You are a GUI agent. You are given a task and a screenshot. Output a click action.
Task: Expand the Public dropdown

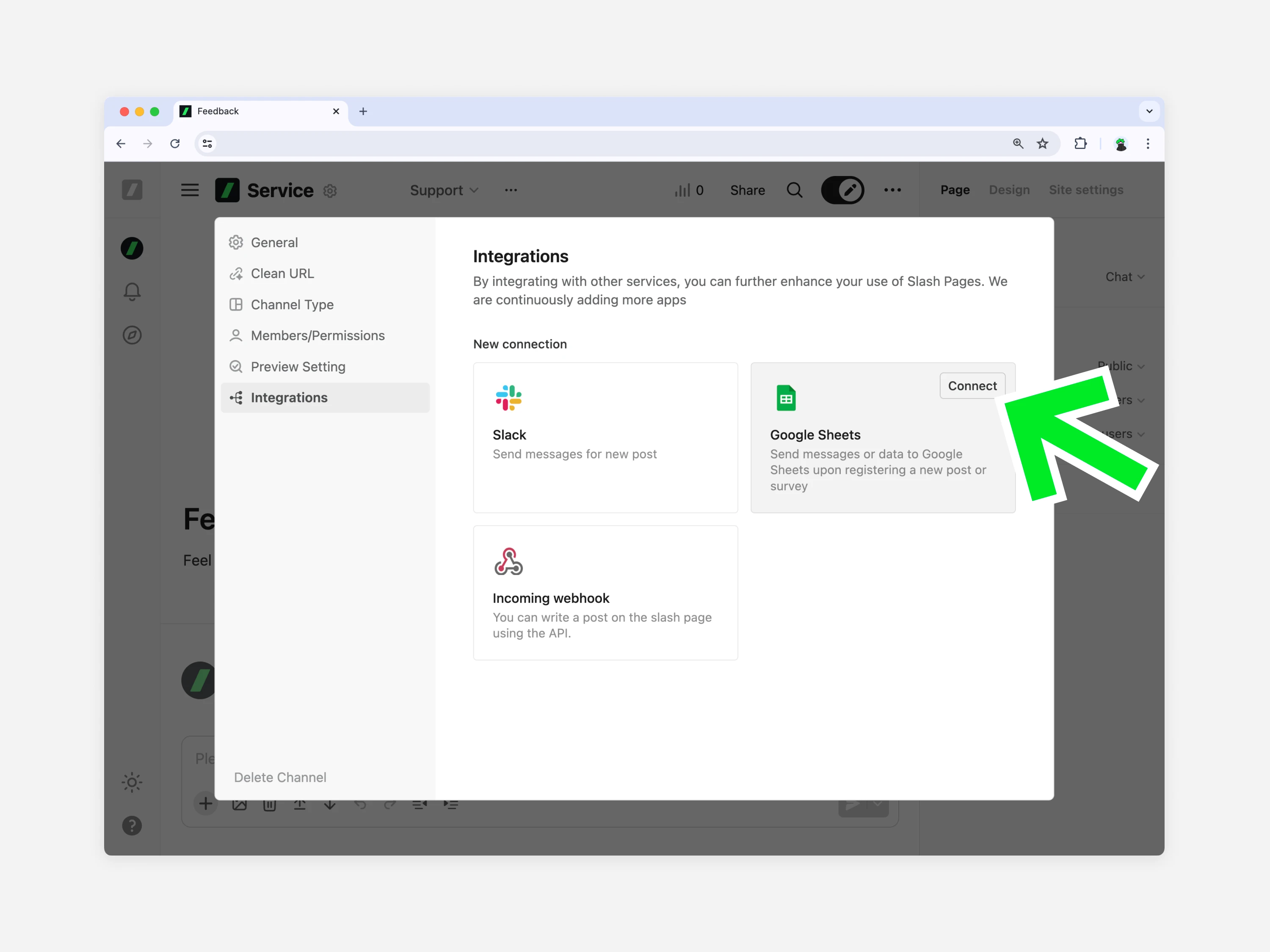[x=1121, y=366]
